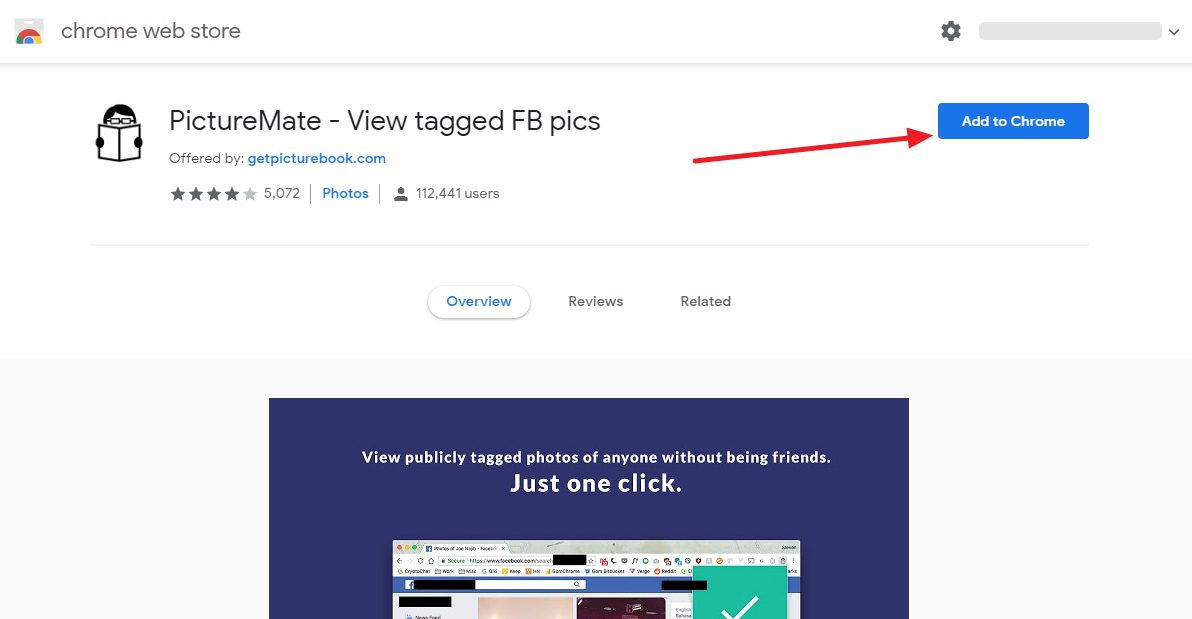Viewport: 1192px width, 619px height.
Task: Click the 112,441 users count
Action: tap(457, 193)
